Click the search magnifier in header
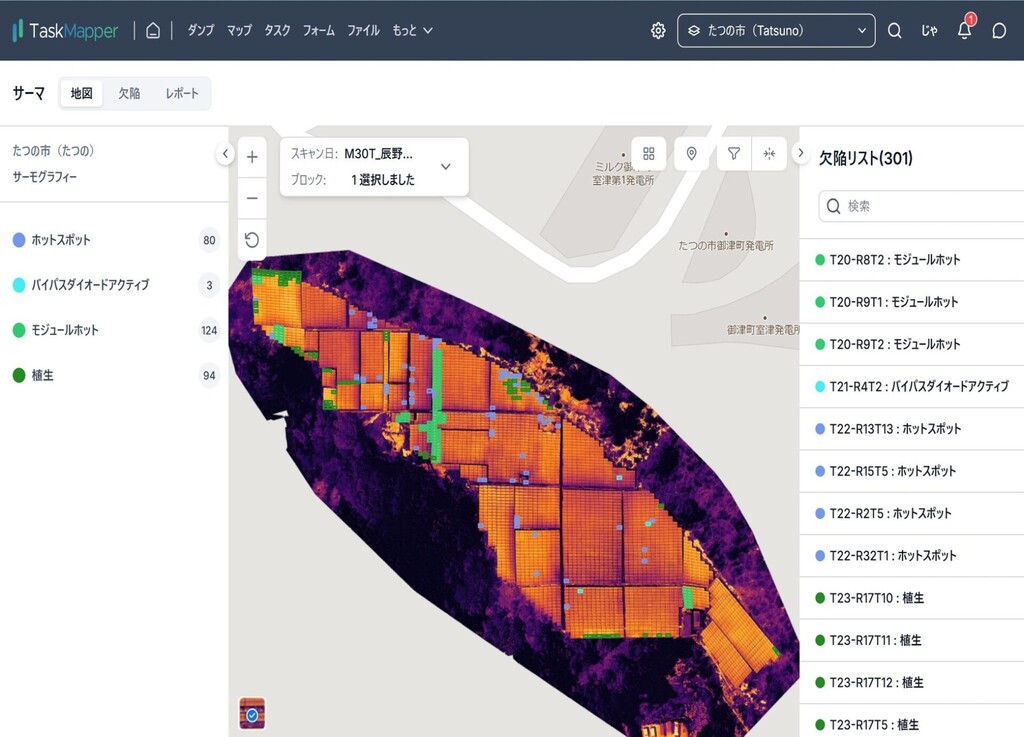 click(x=895, y=30)
